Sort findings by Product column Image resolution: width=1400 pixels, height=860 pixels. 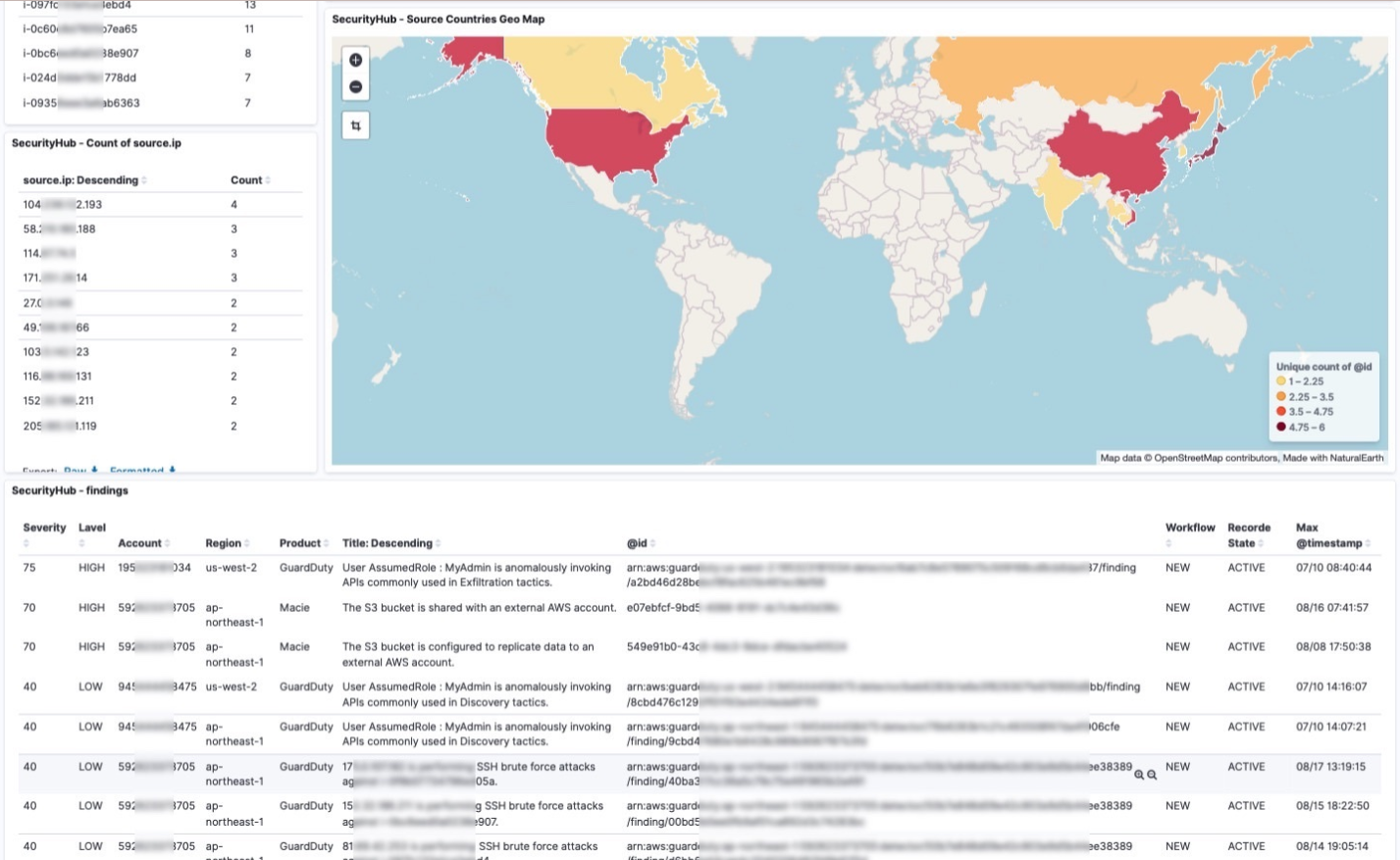coord(304,543)
